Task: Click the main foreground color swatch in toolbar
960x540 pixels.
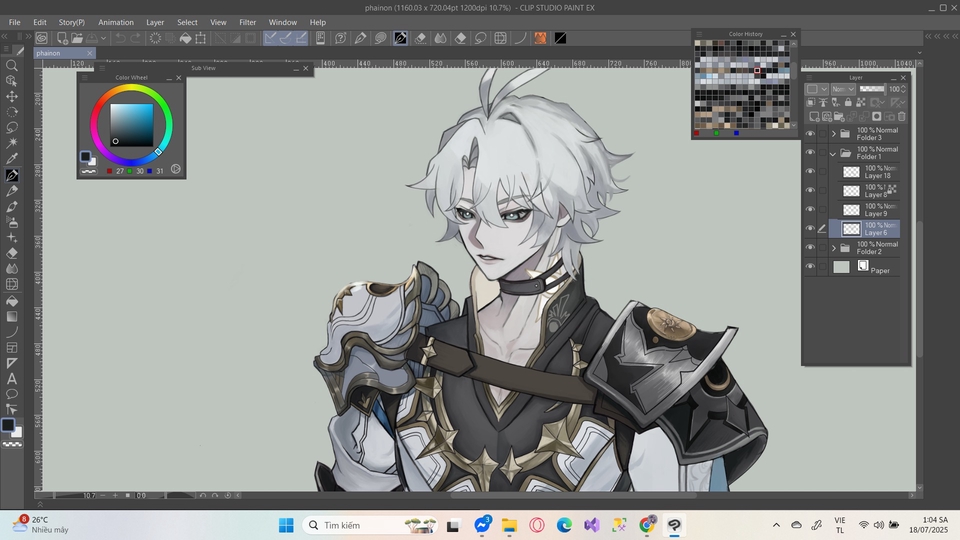Action: [8, 425]
